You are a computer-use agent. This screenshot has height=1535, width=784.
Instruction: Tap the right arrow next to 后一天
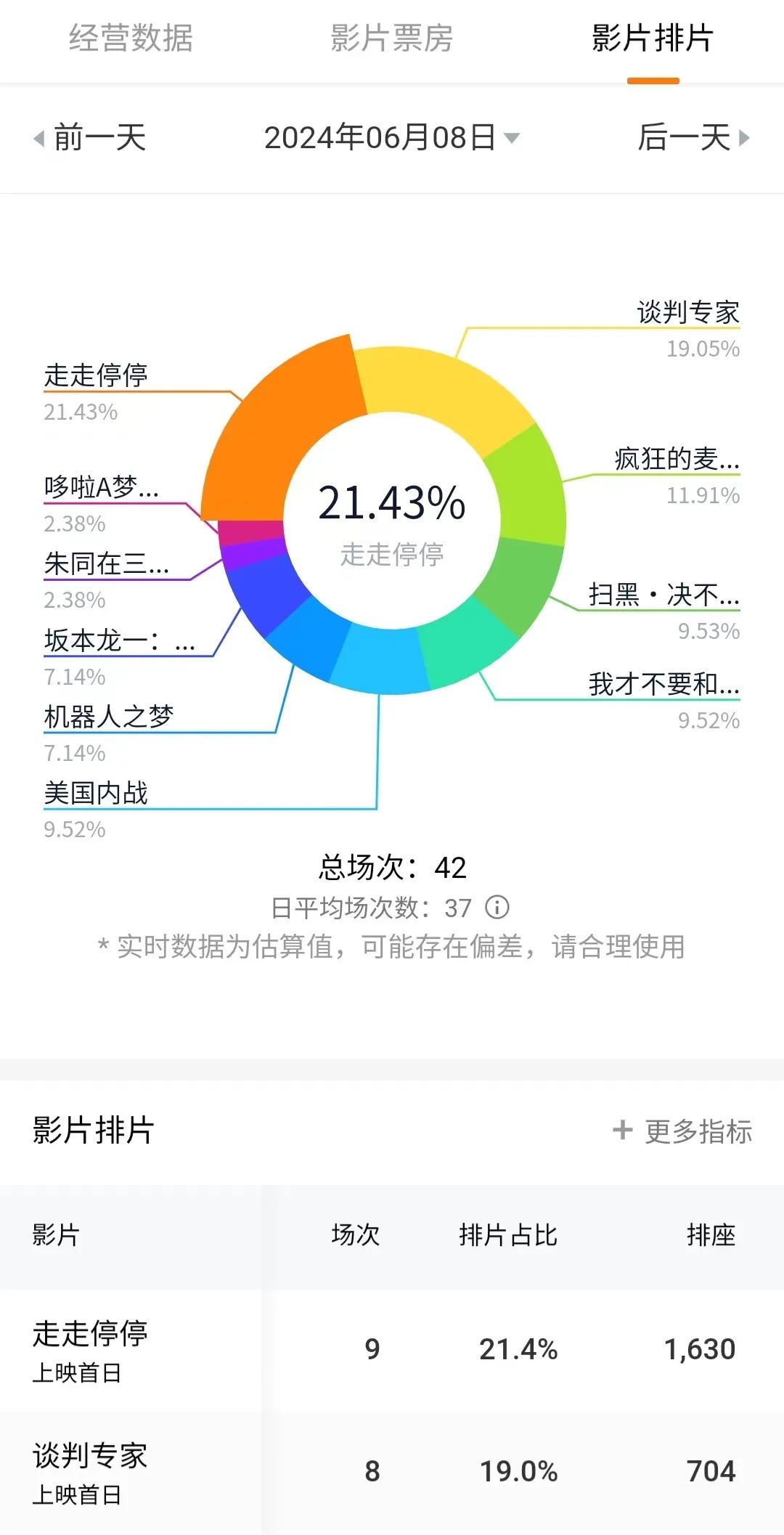(744, 138)
